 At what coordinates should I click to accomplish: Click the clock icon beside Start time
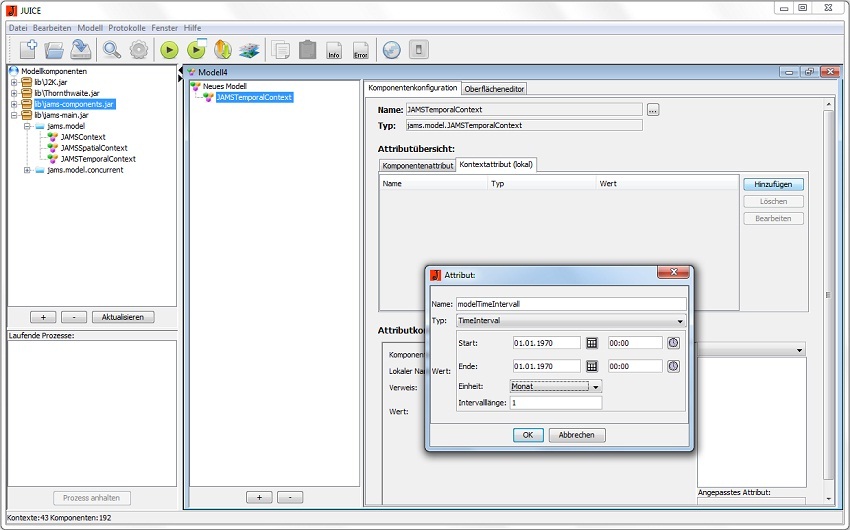pos(673,342)
